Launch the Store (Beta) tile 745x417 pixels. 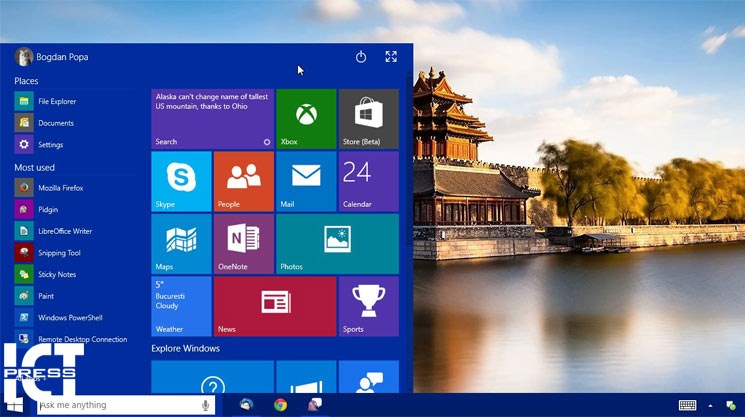coord(368,119)
